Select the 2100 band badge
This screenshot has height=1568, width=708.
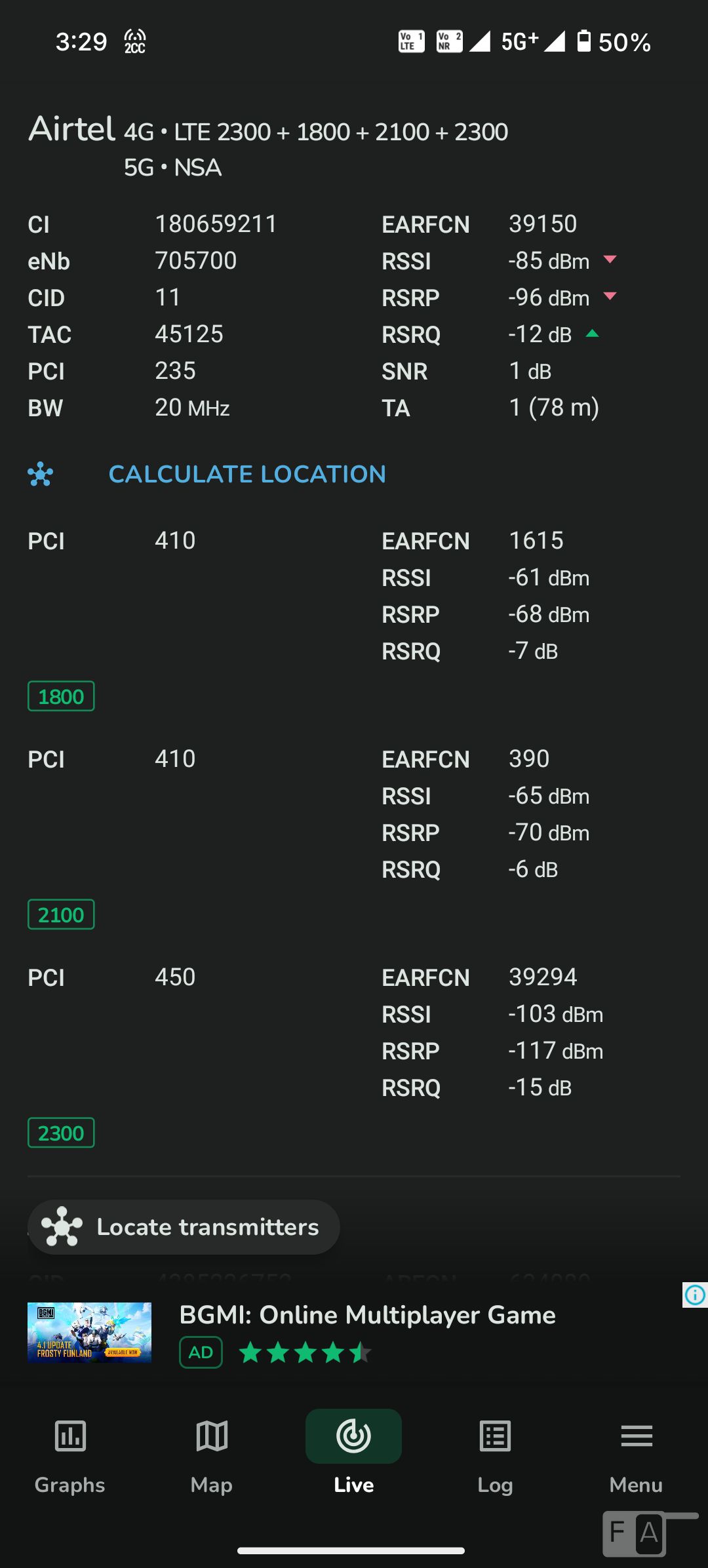click(x=61, y=914)
